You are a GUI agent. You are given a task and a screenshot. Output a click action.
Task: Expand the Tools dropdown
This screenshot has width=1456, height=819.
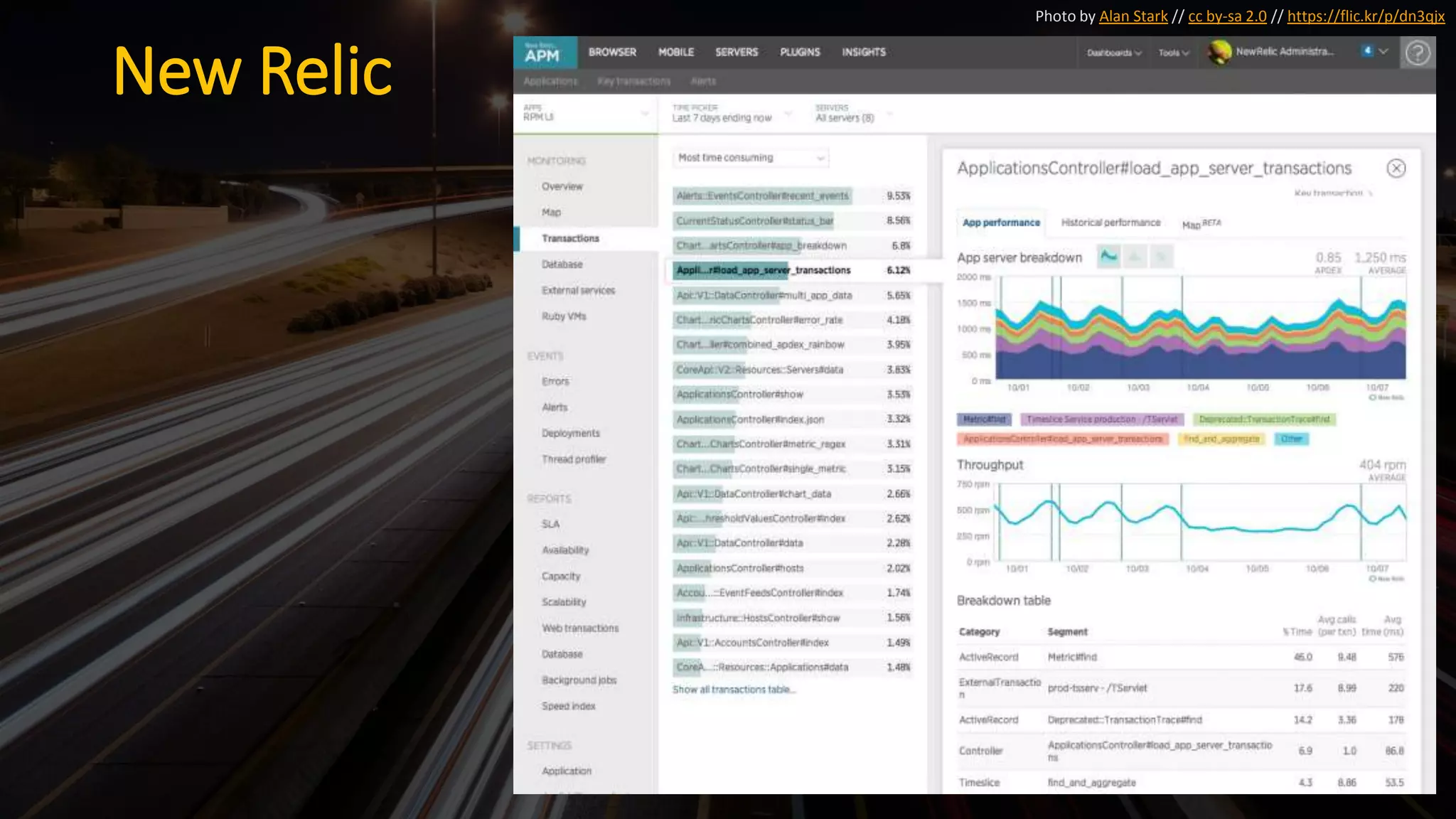[x=1173, y=53]
